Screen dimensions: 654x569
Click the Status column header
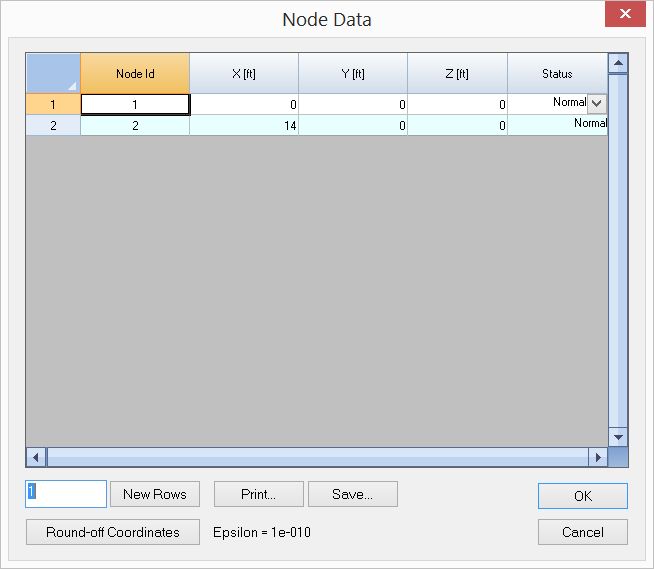point(557,73)
